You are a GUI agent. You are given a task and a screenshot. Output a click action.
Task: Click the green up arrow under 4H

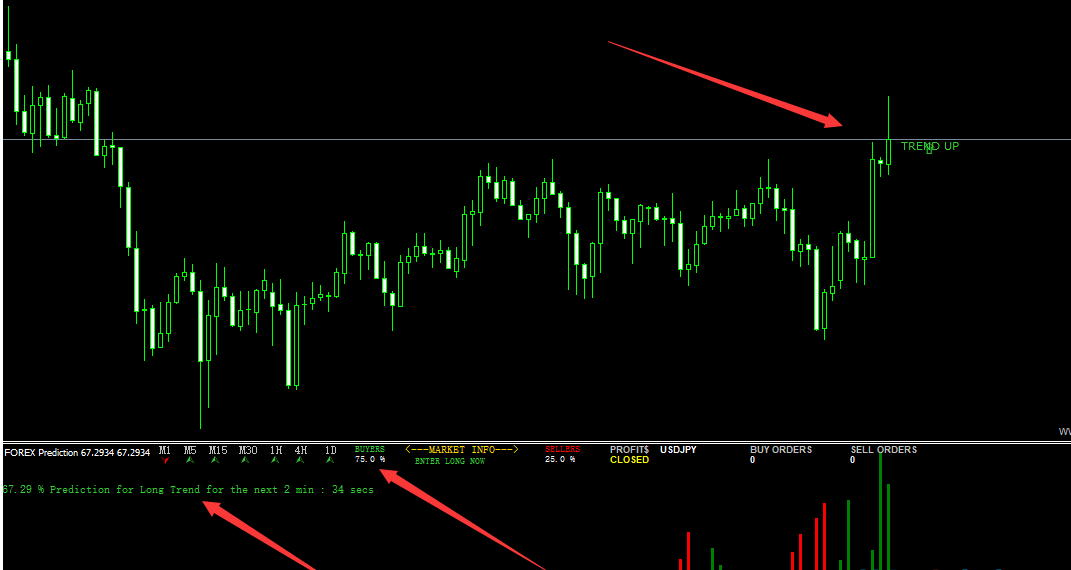click(x=301, y=461)
